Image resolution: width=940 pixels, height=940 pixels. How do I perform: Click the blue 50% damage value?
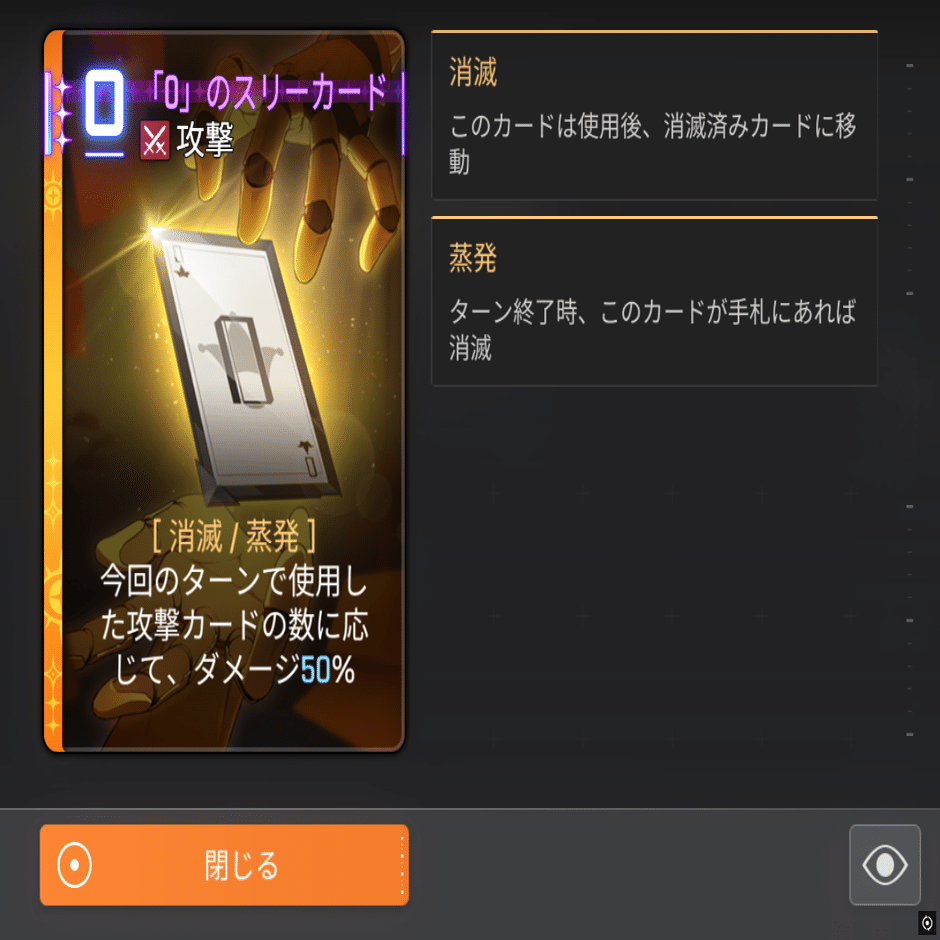coord(327,670)
